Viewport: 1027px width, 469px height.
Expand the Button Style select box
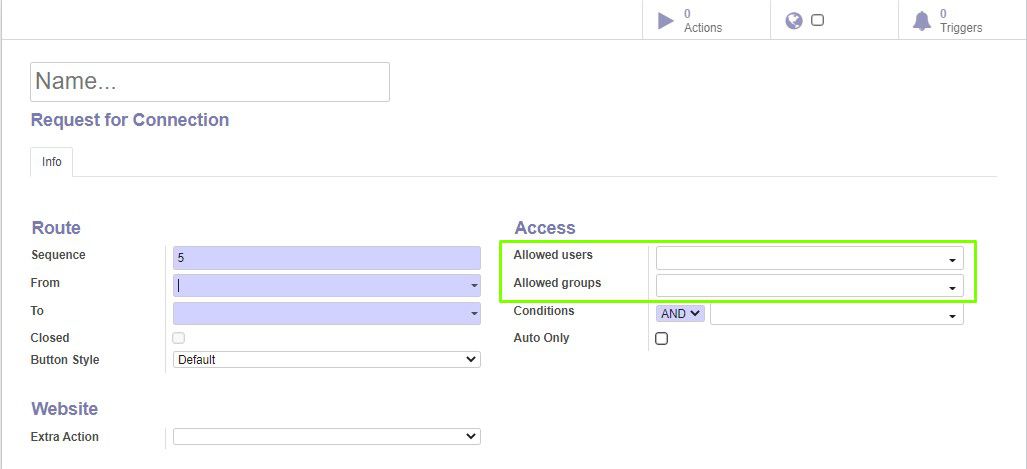click(327, 360)
